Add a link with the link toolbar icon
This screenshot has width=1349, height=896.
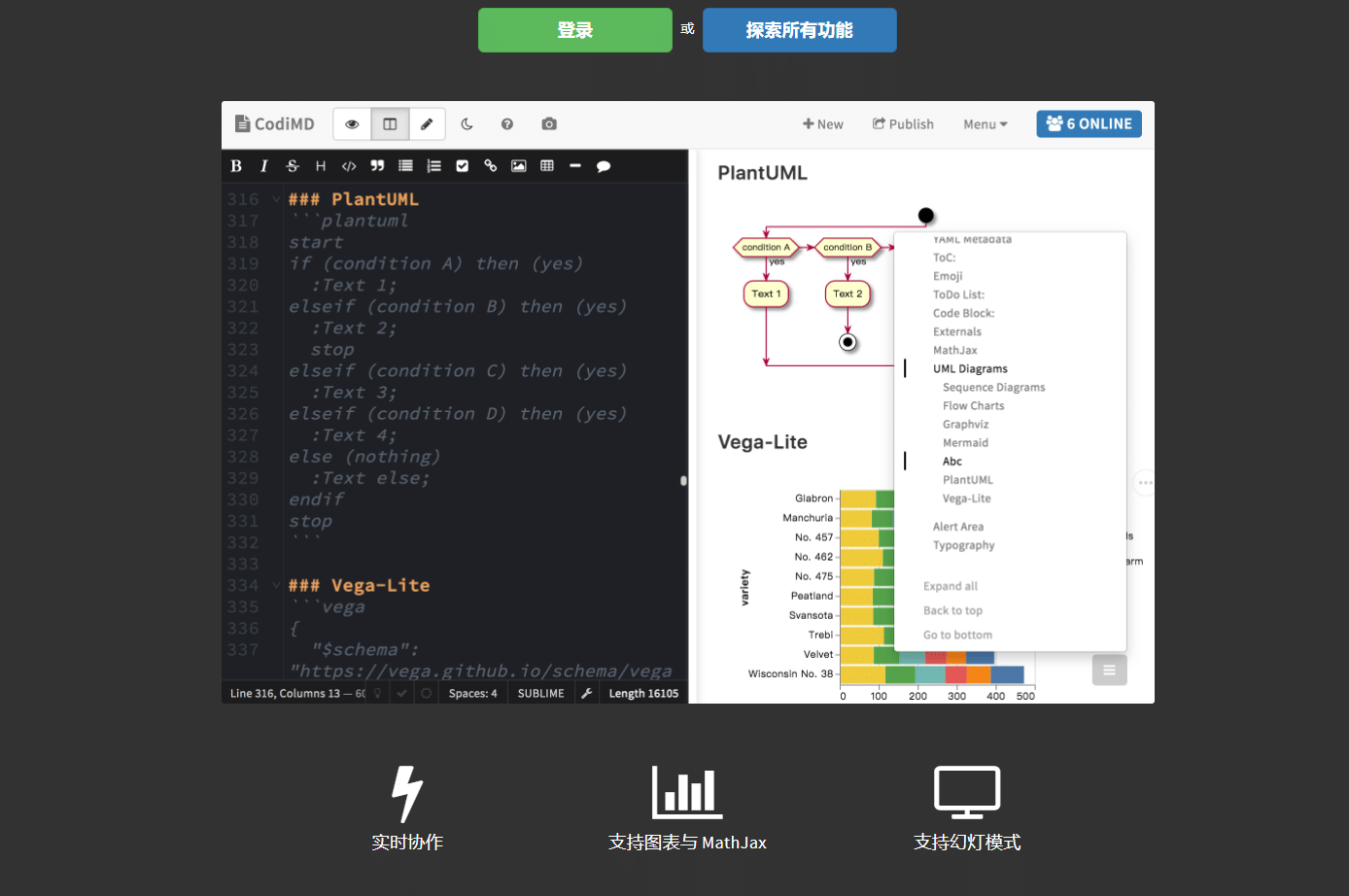[x=490, y=165]
